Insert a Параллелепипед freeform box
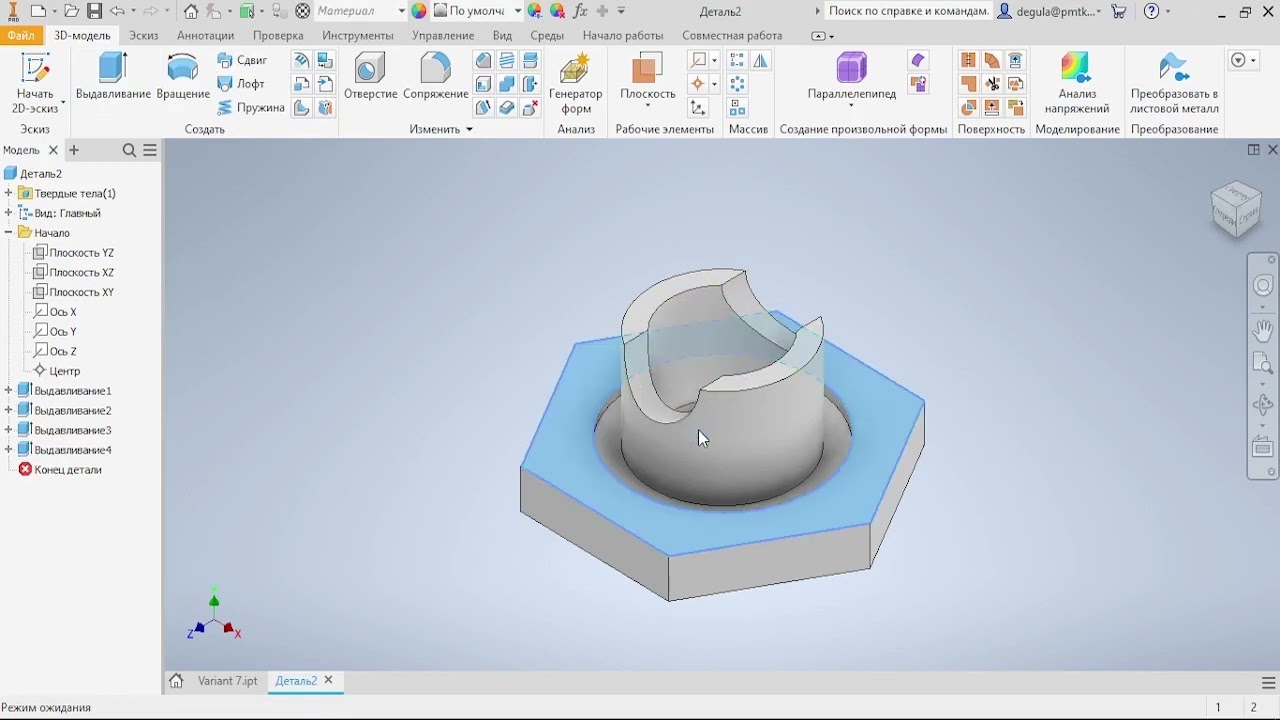This screenshot has height=720, width=1280. tap(851, 78)
